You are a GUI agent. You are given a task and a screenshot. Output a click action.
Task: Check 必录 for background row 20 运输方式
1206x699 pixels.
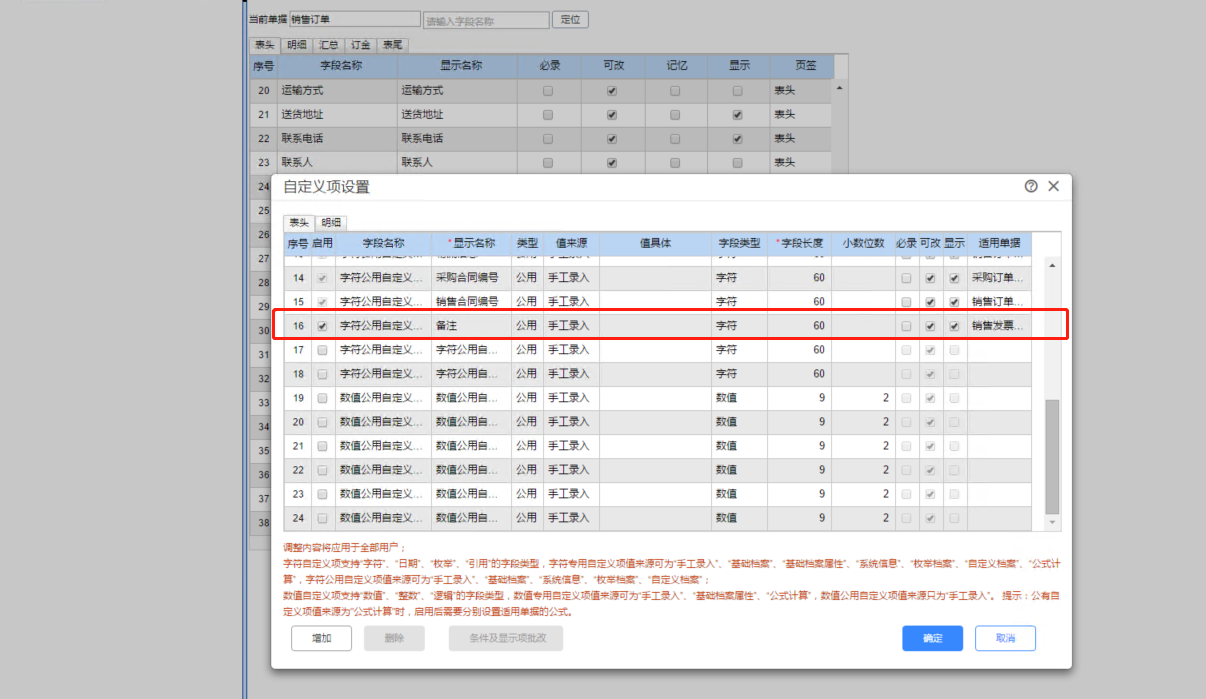pyautogui.click(x=548, y=91)
